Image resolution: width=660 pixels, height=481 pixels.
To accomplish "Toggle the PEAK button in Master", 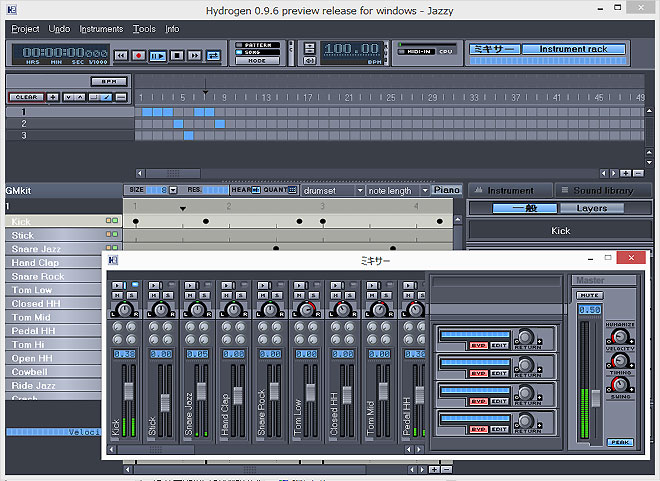I will [619, 442].
